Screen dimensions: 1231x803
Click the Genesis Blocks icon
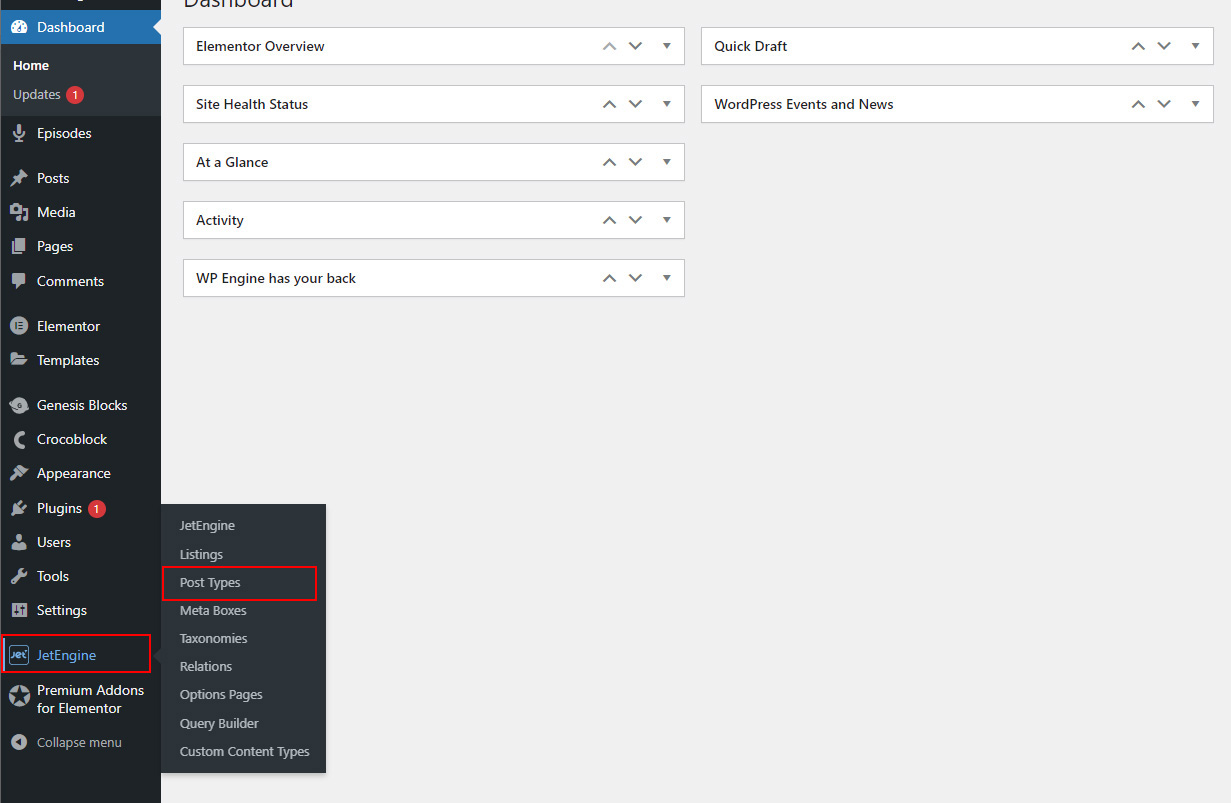[19, 405]
